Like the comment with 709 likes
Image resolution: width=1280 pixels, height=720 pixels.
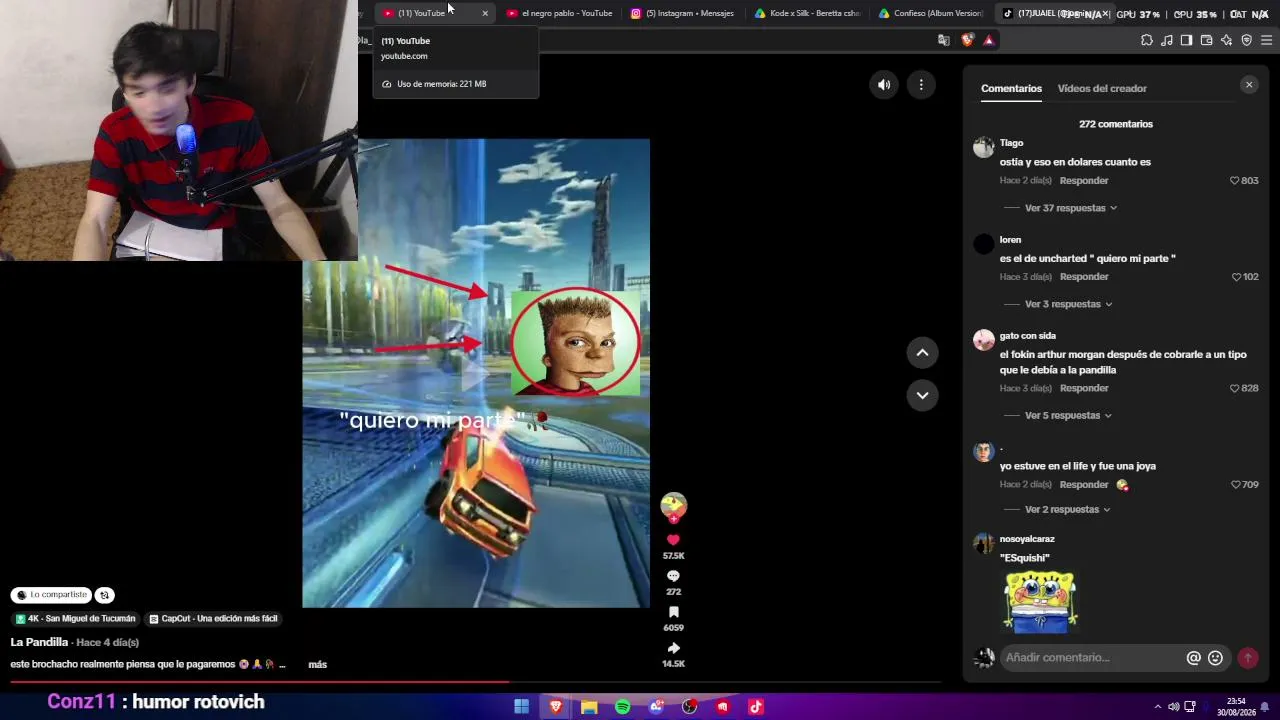[1235, 485]
